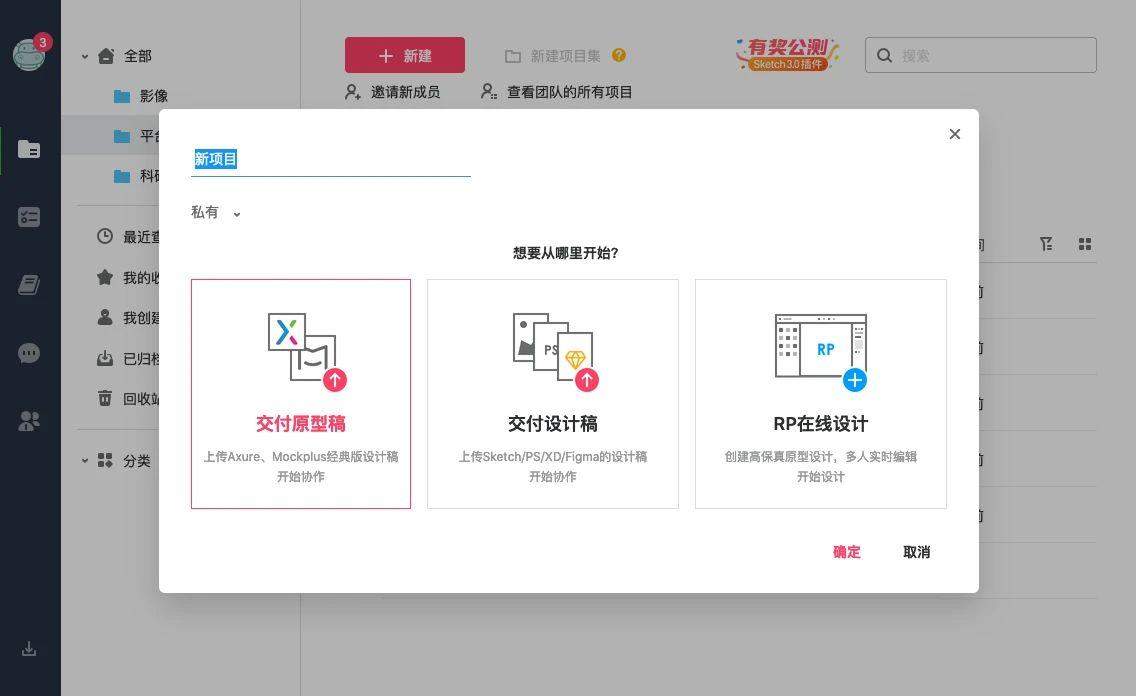Open the task list sidebar icon
Viewport: 1136px width, 696px height.
click(29, 217)
